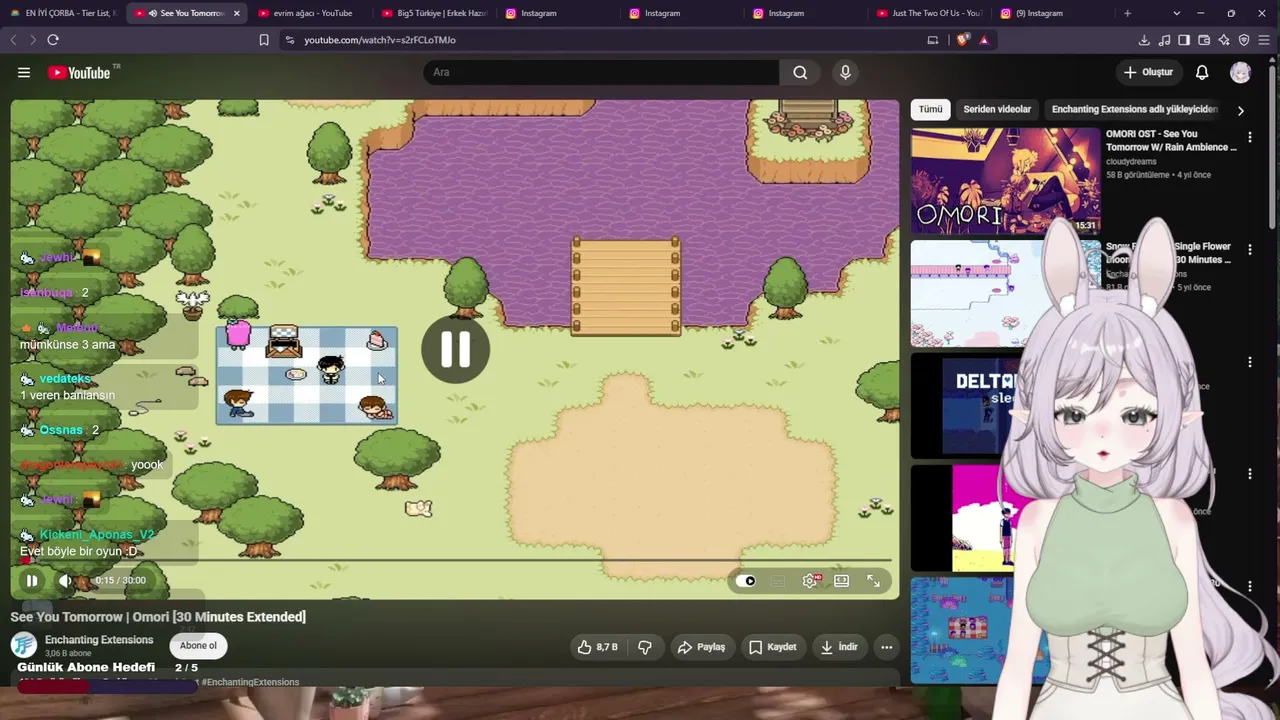Switch player to theater mode
This screenshot has width=1280, height=720.
click(842, 581)
